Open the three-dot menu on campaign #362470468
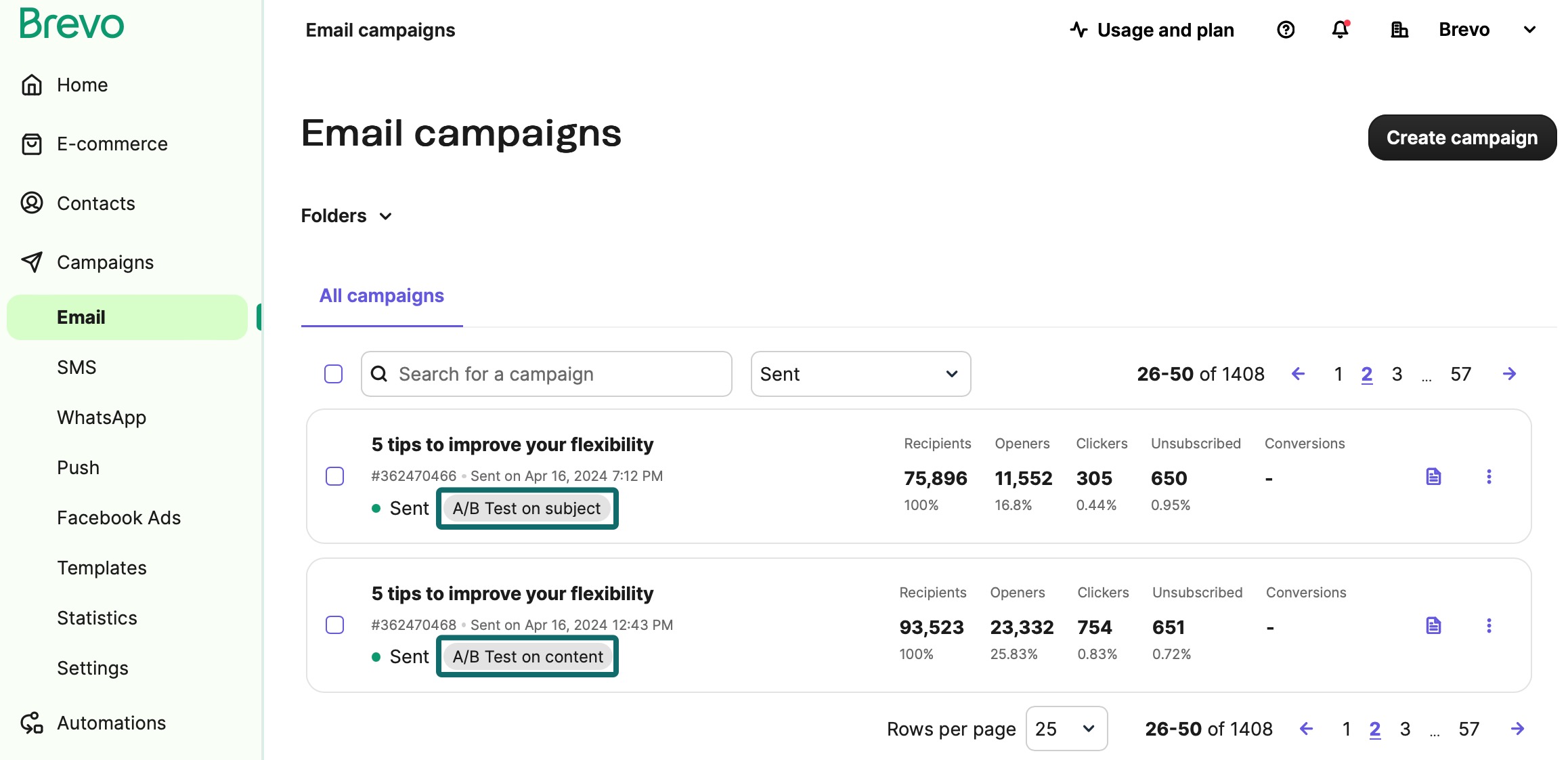Image resolution: width=1568 pixels, height=760 pixels. (1489, 625)
